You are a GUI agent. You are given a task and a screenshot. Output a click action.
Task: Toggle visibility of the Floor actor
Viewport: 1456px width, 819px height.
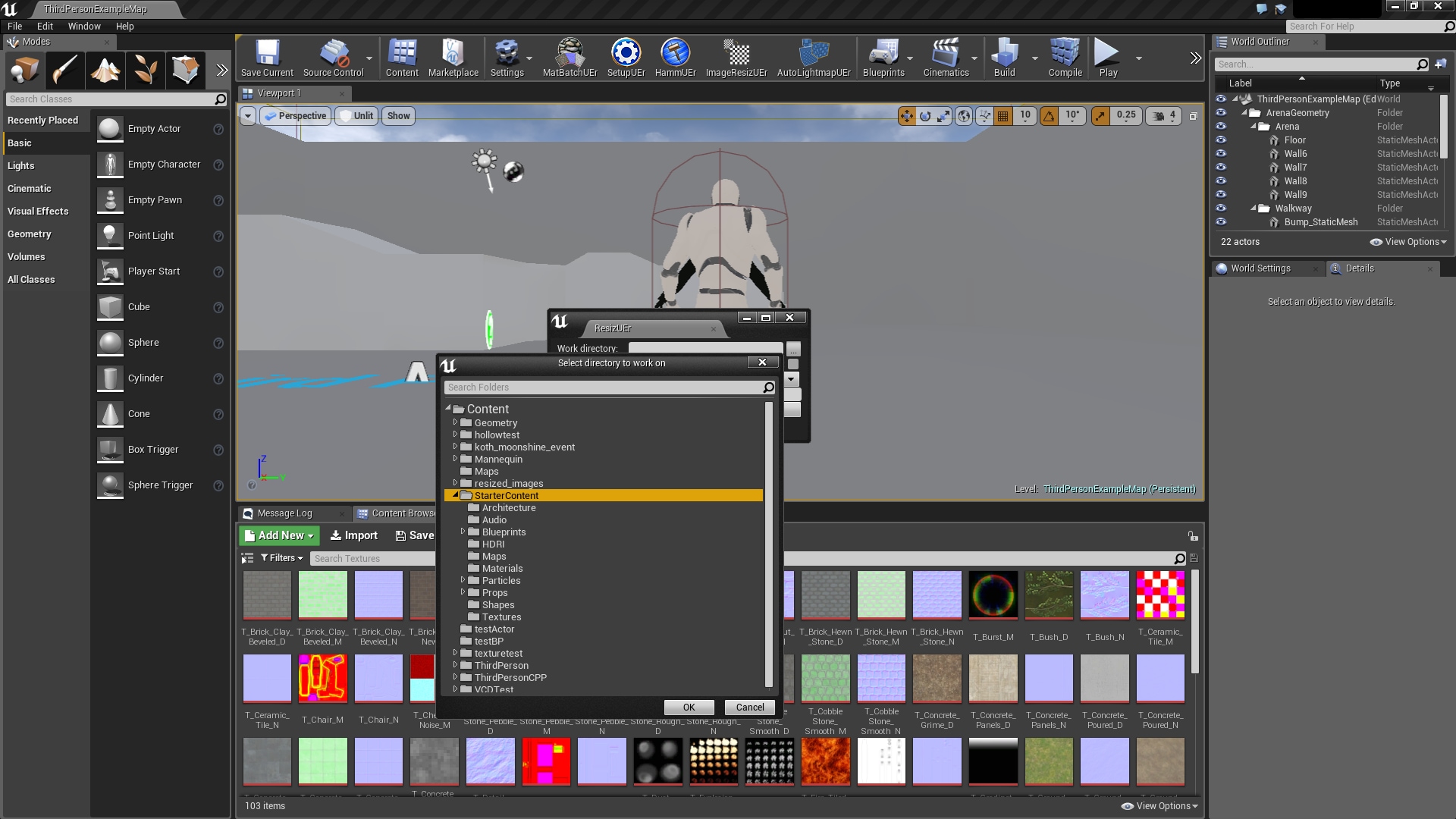(x=1221, y=140)
